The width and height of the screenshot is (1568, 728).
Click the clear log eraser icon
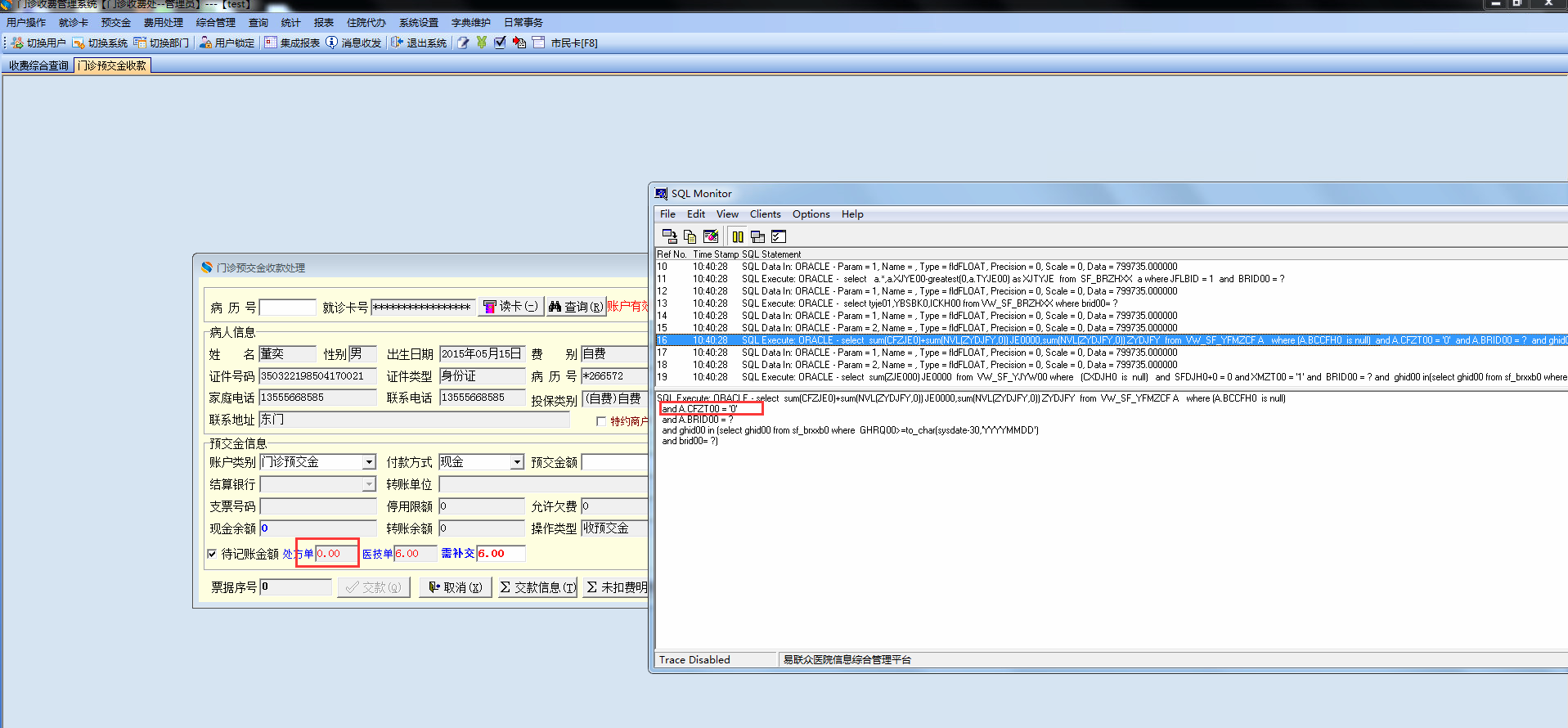click(x=711, y=236)
